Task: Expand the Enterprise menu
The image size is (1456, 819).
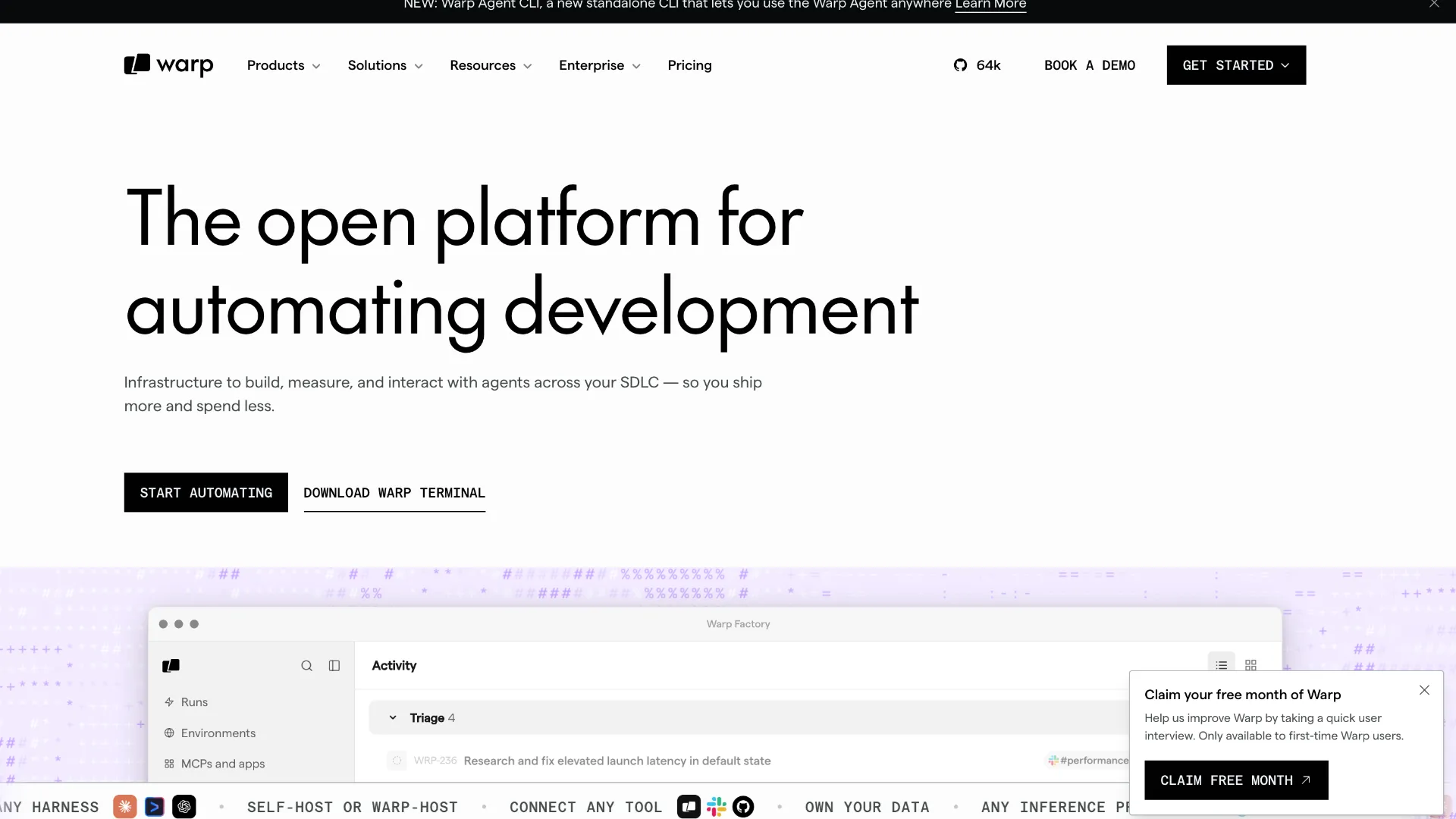Action: coord(600,65)
